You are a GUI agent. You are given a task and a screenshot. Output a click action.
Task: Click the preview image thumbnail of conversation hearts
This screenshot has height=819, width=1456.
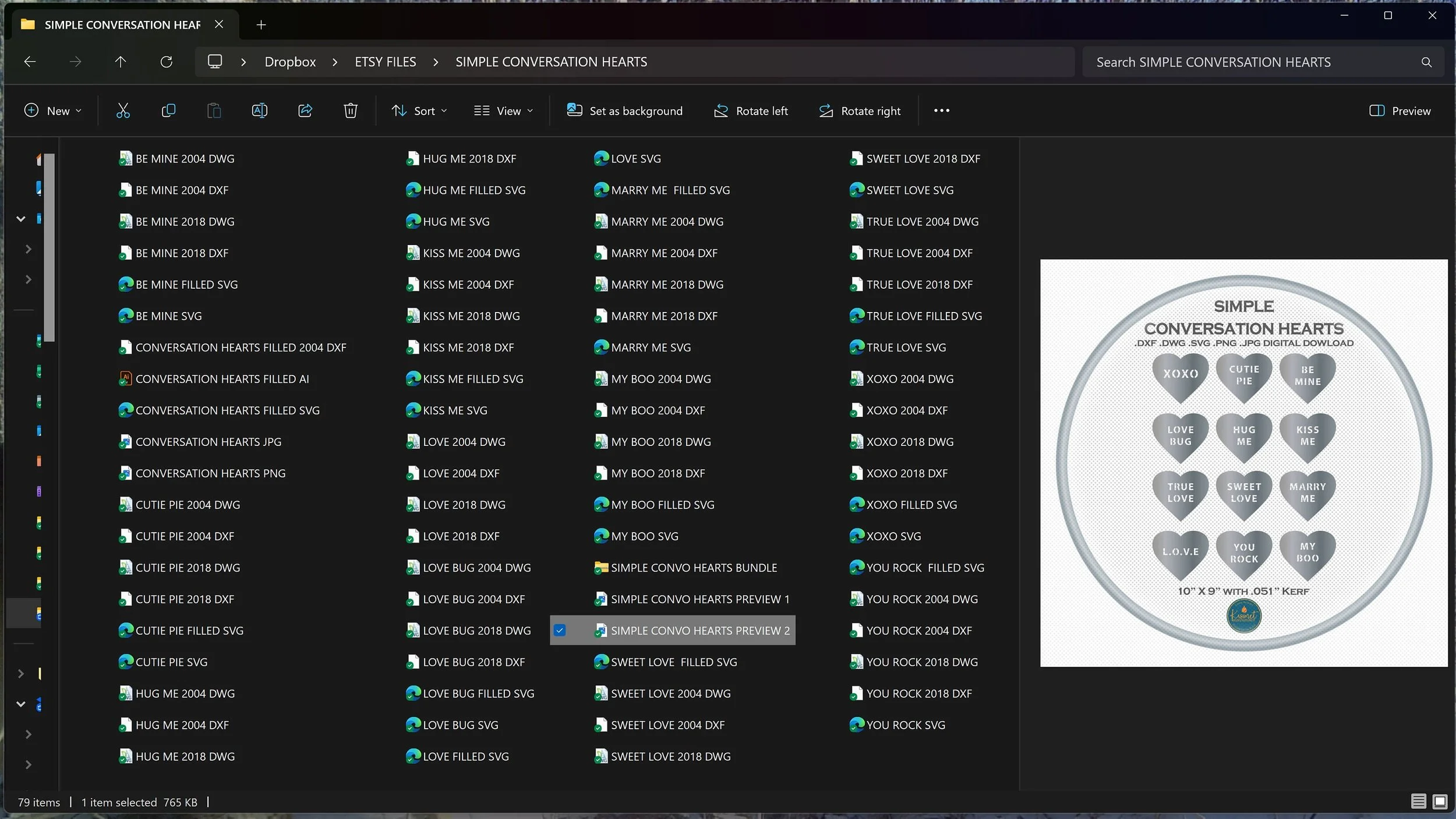[1244, 463]
